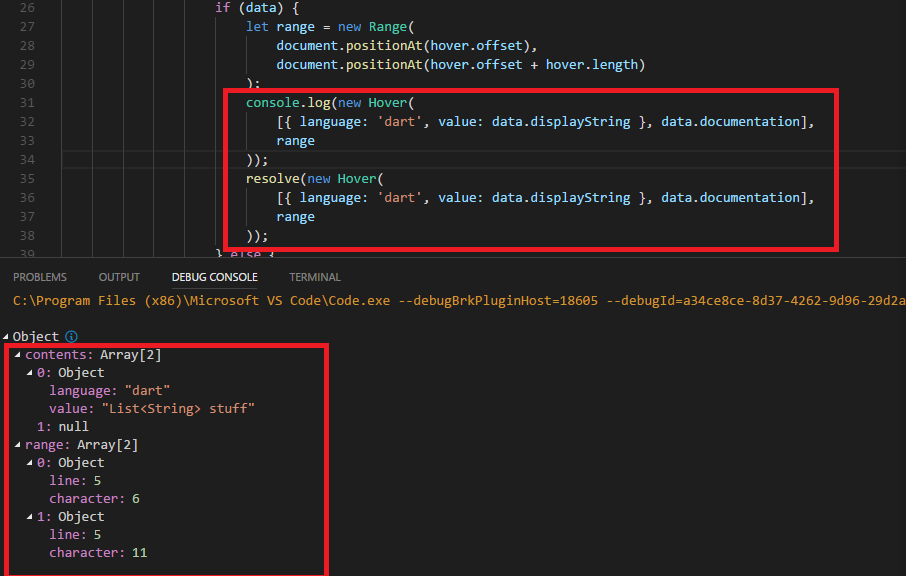Click 'range' argument on line 37
The image size is (906, 576).
[295, 217]
